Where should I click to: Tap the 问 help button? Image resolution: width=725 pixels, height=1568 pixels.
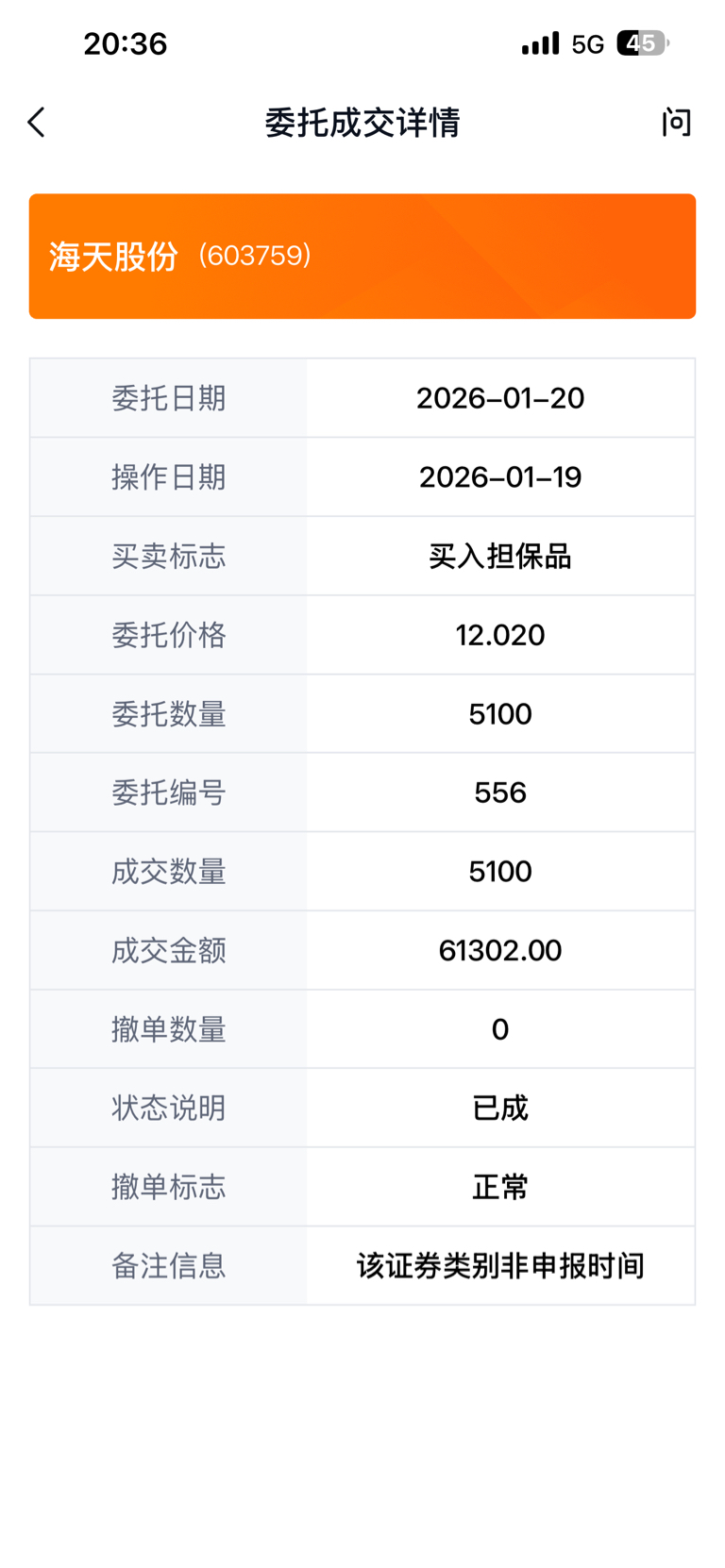pos(676,123)
